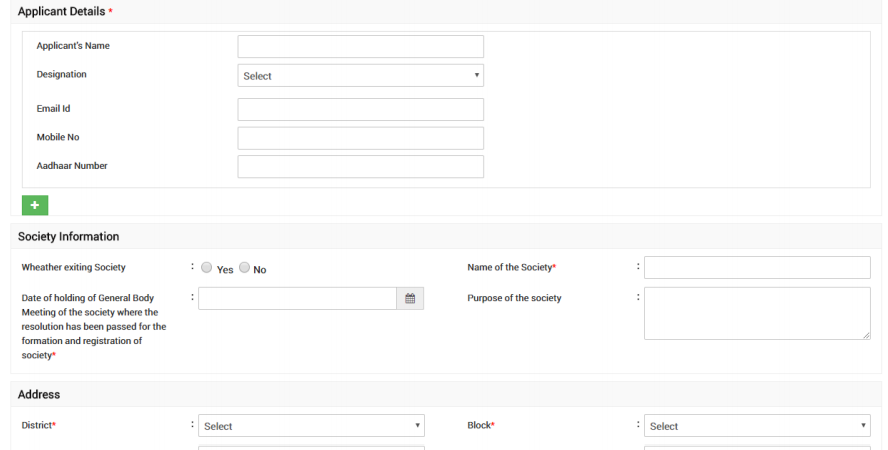
Task: Click the District dropdown arrow
Action: [418, 426]
